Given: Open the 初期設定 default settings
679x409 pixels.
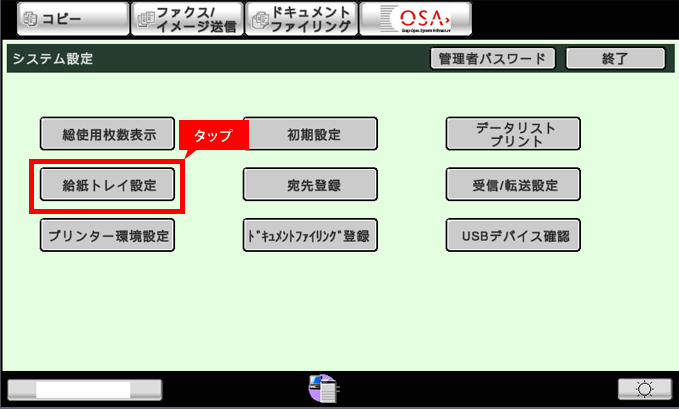Looking at the screenshot, I should pyautogui.click(x=310, y=134).
